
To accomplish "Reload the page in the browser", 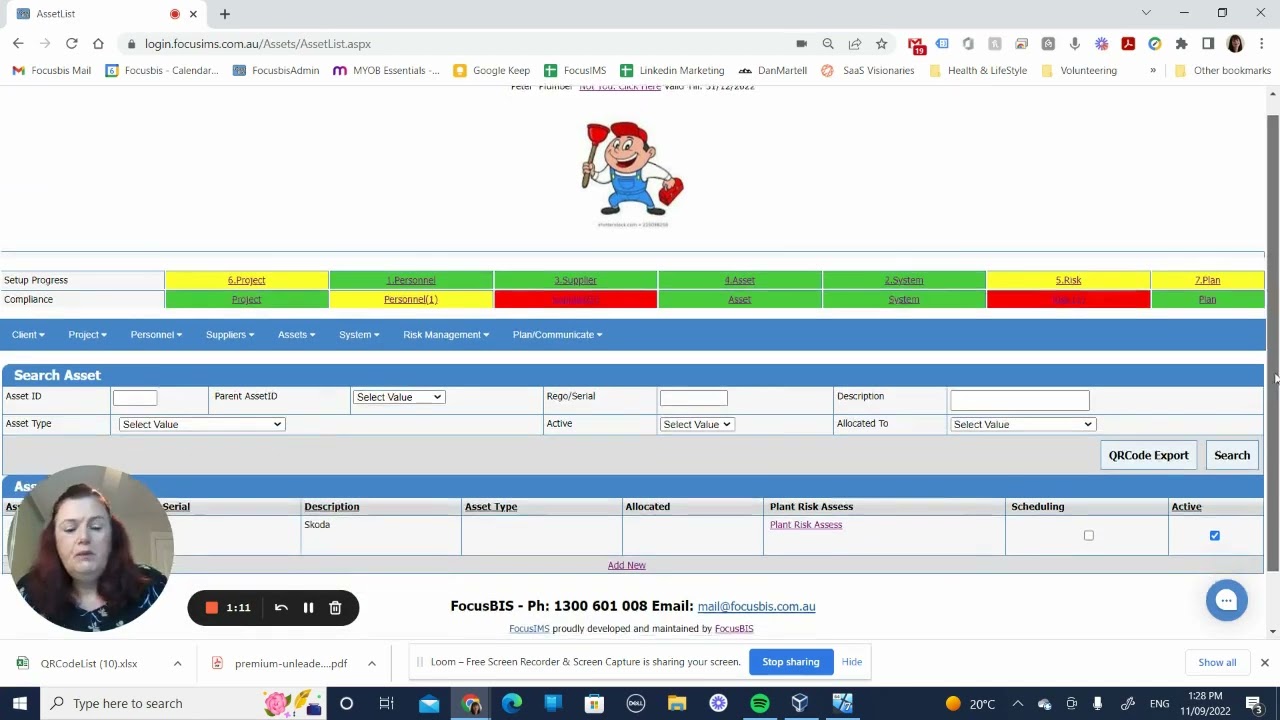I will (x=72, y=44).
